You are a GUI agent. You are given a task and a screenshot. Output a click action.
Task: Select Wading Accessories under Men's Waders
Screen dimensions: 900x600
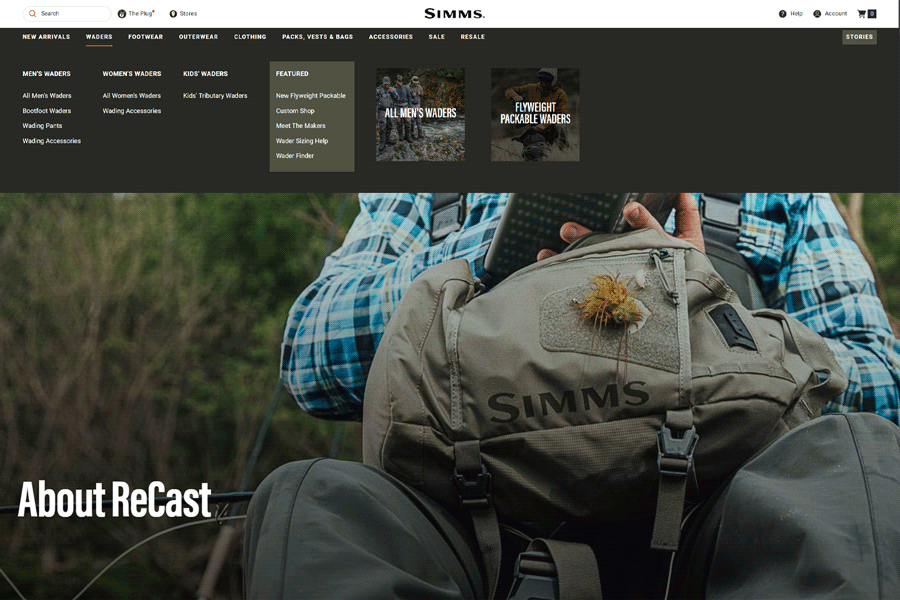coord(52,141)
